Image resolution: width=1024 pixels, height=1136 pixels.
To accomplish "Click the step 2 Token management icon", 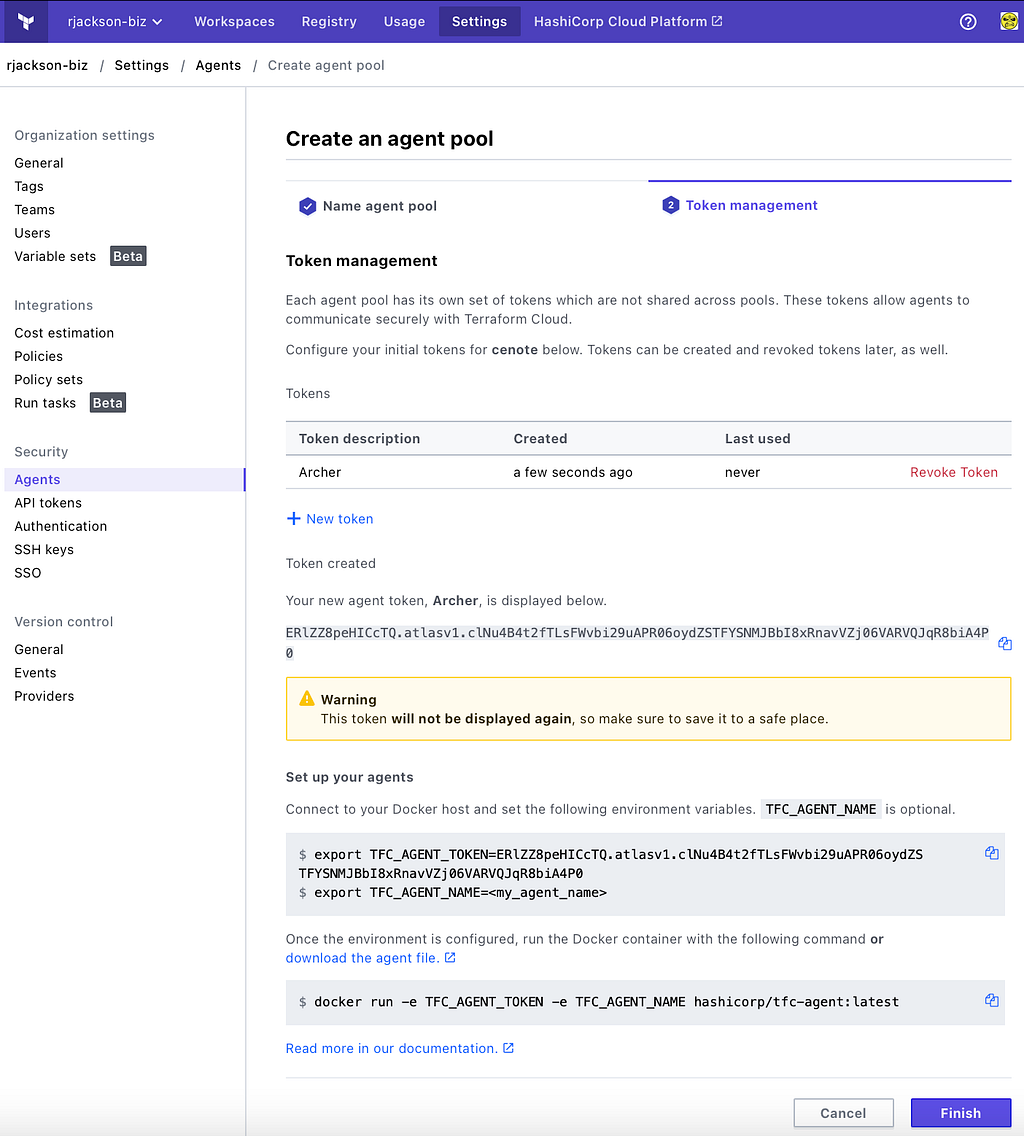I will point(670,205).
